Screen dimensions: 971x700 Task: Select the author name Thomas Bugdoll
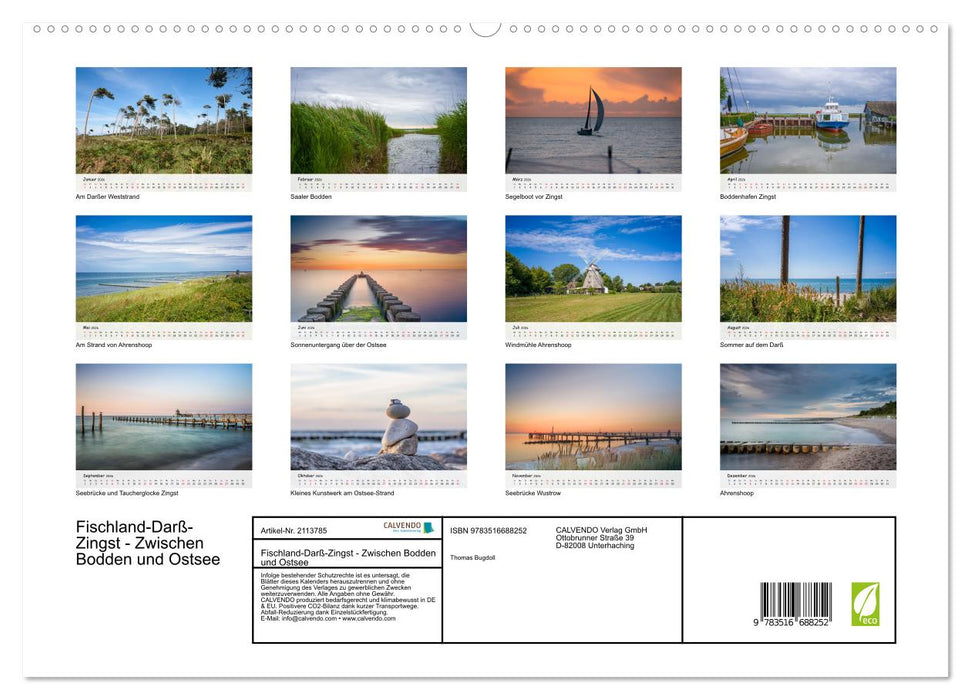point(472,558)
